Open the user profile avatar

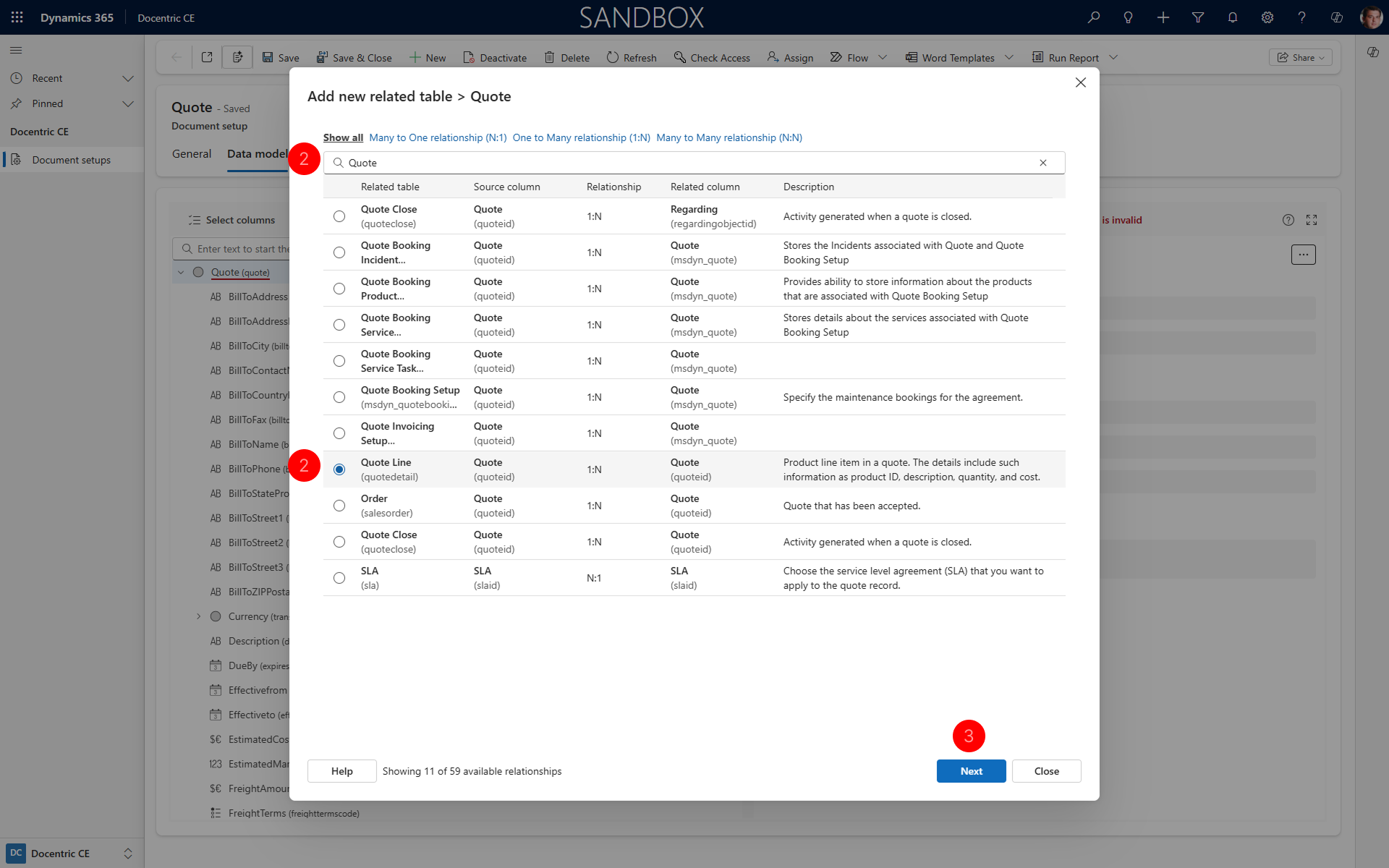click(x=1371, y=17)
